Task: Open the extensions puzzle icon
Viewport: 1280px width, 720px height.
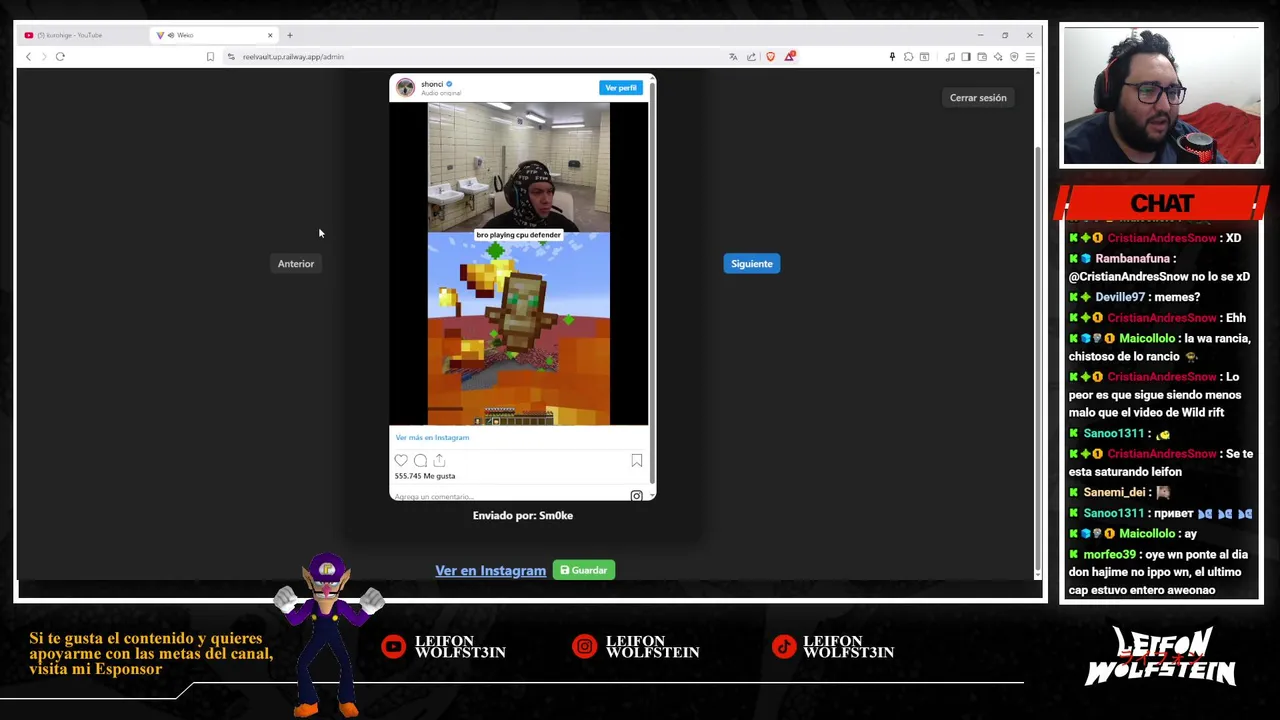Action: click(x=908, y=57)
